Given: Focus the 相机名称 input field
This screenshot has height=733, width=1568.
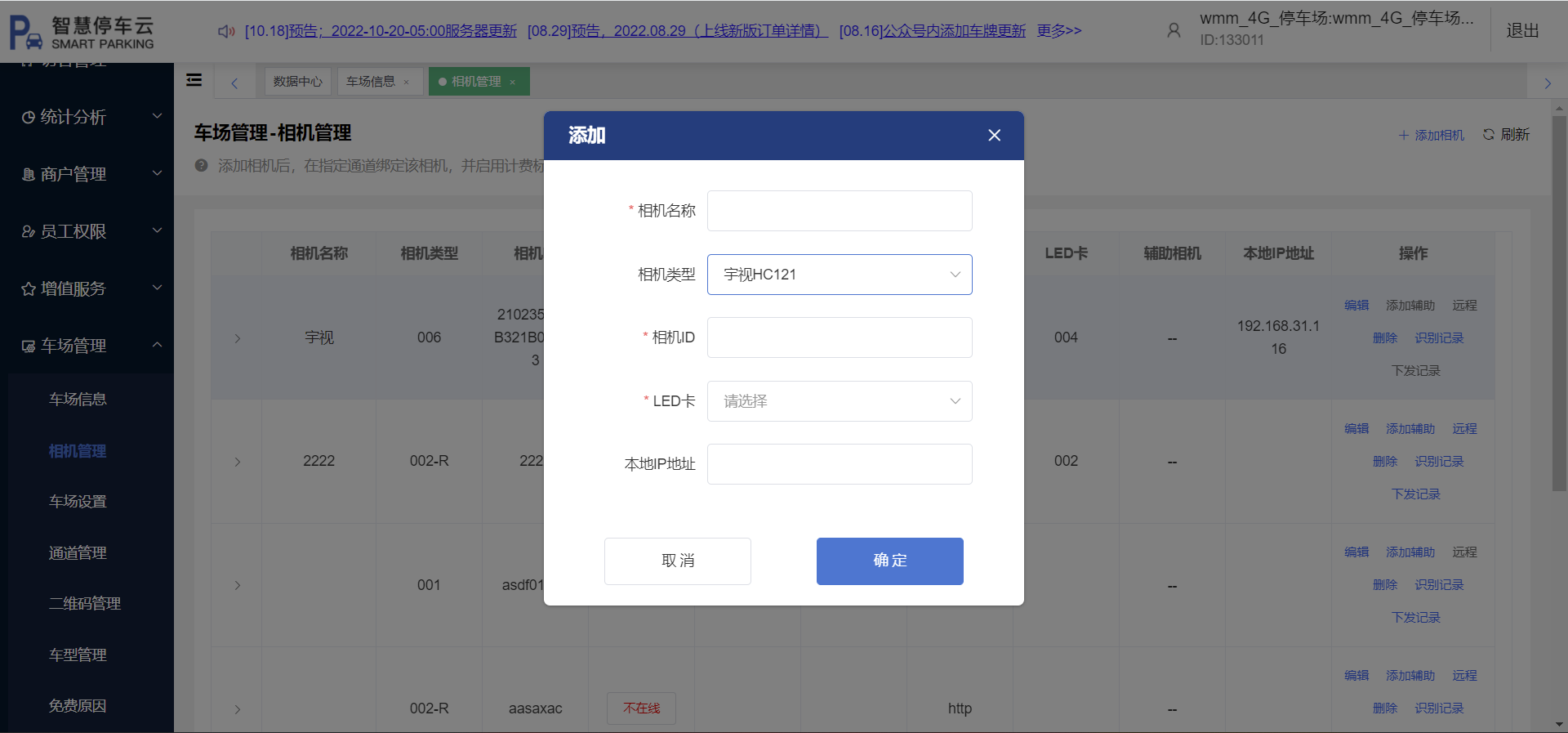Looking at the screenshot, I should click(840, 211).
